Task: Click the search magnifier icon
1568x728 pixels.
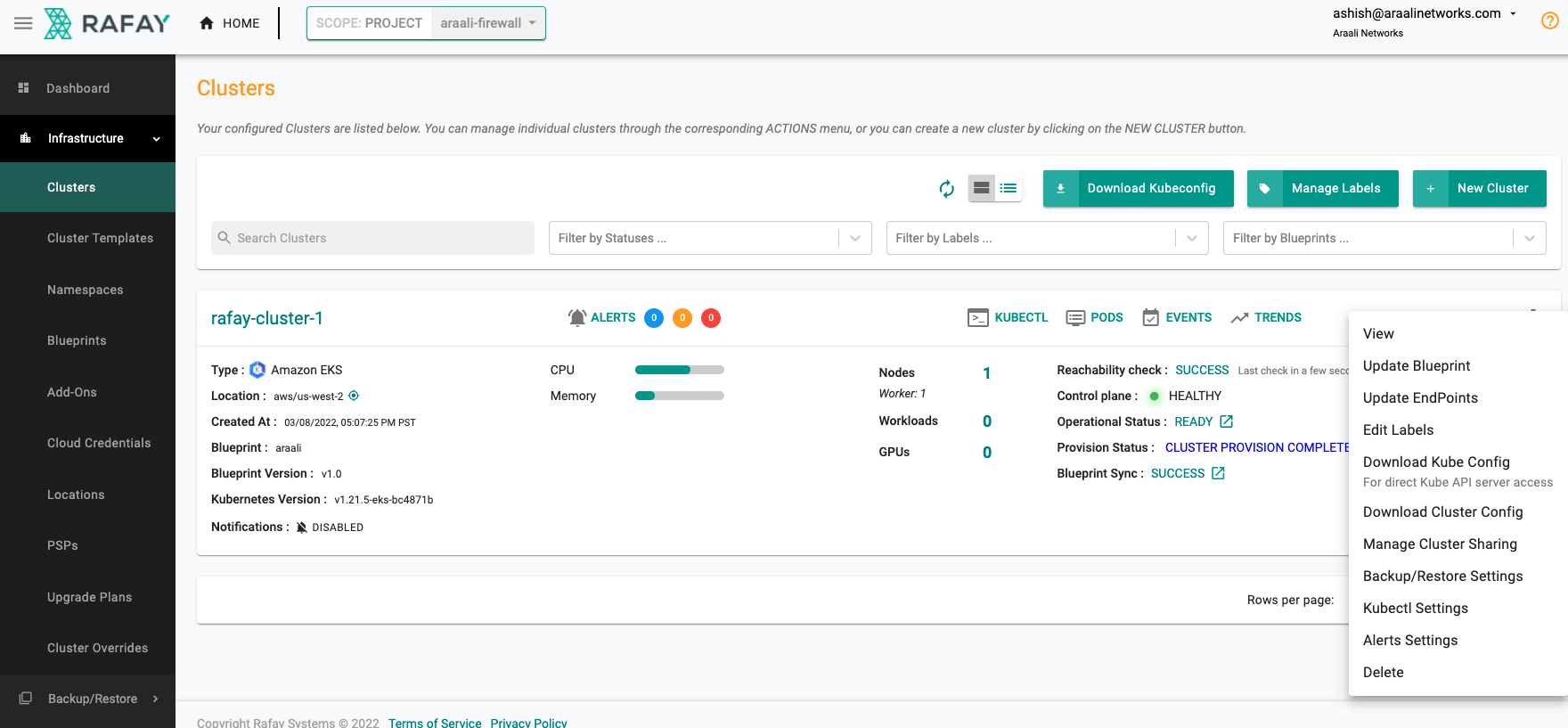Action: tap(225, 238)
